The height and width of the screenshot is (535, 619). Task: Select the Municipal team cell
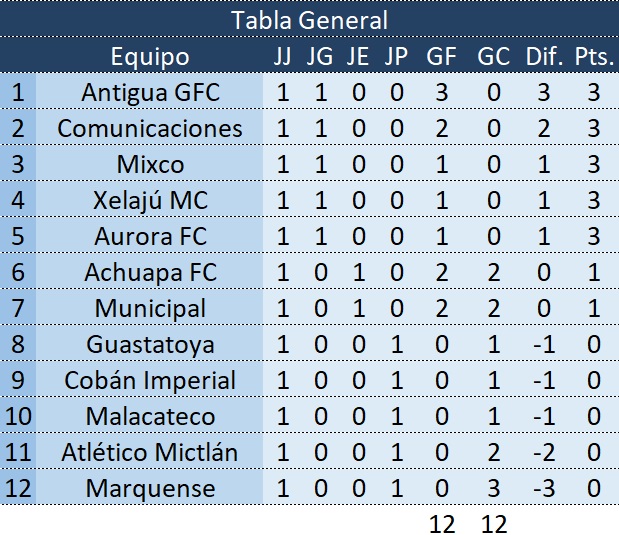click(150, 308)
